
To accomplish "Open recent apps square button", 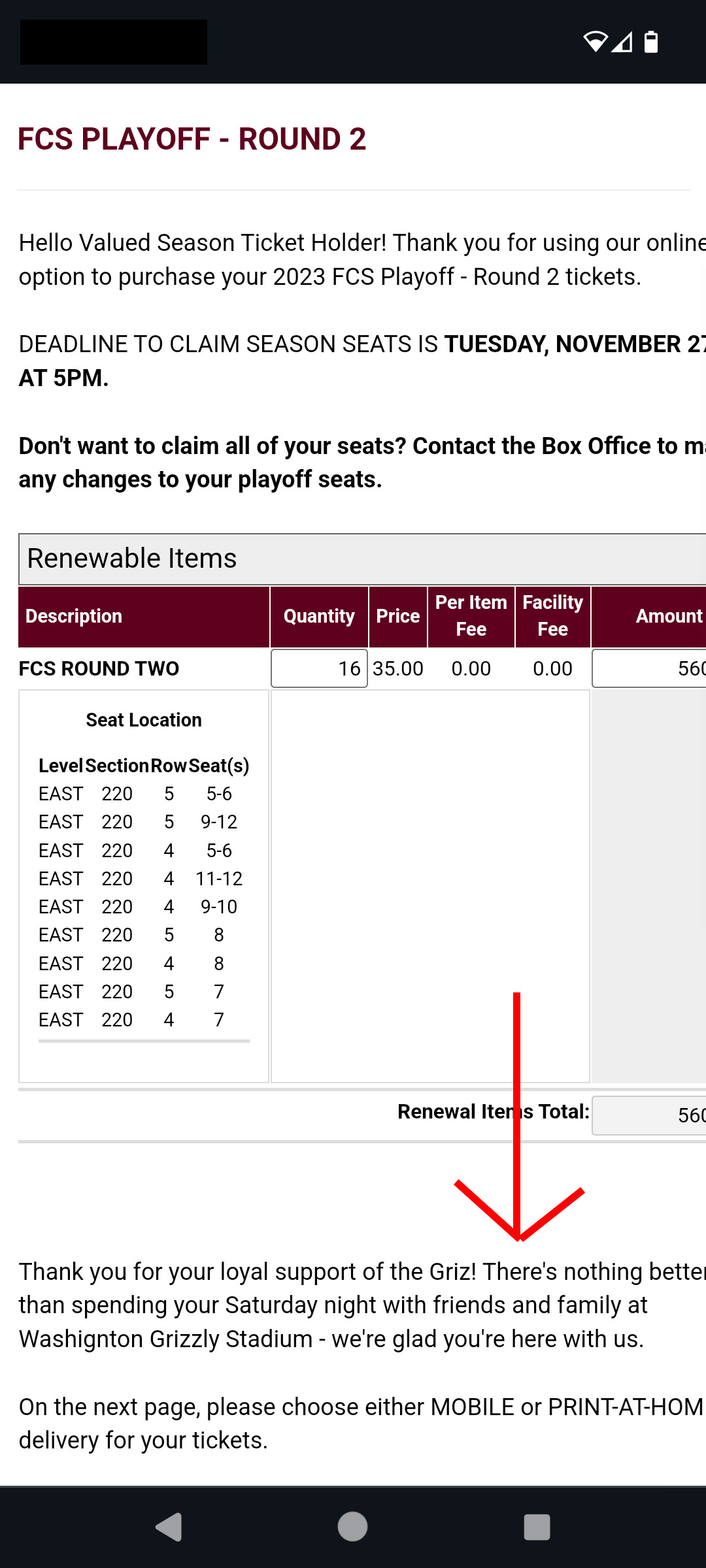I will (537, 1527).
